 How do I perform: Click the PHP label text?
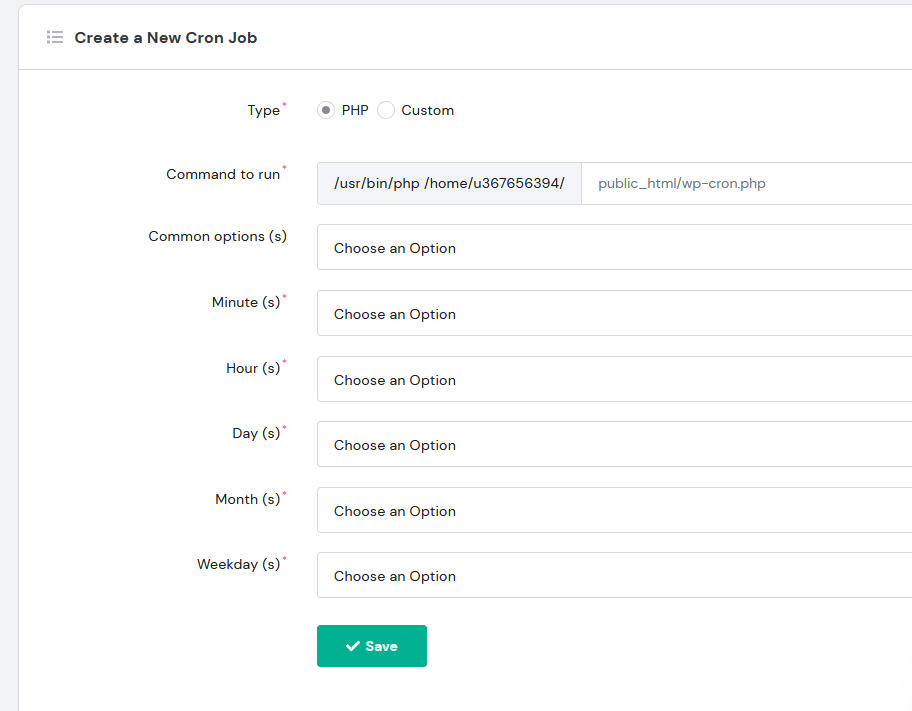click(355, 110)
